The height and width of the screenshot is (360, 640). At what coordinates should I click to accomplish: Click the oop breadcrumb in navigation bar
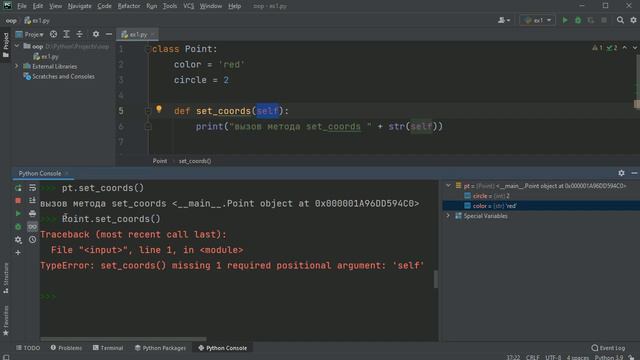click(11, 20)
